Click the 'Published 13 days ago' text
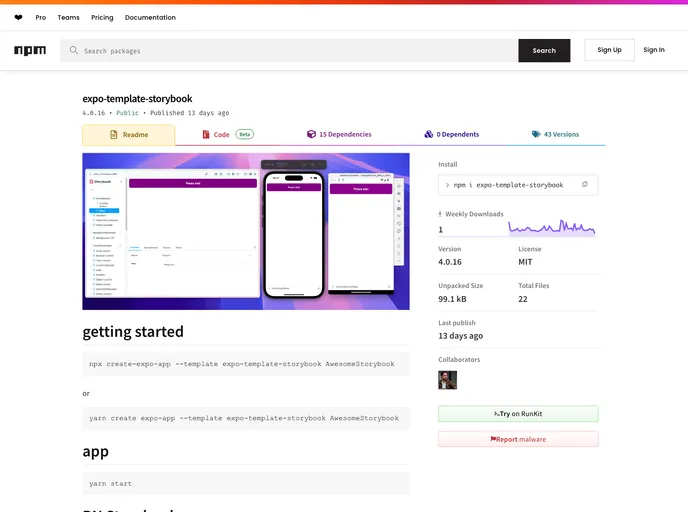The height and width of the screenshot is (512, 688). click(190, 113)
